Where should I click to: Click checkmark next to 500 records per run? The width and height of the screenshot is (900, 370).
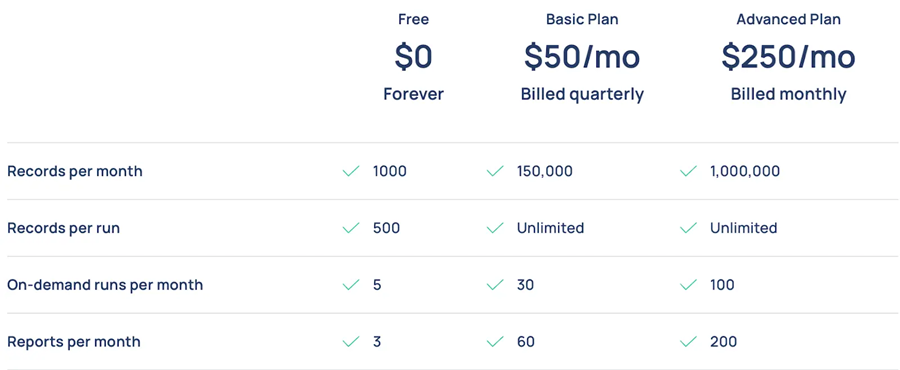(x=351, y=228)
